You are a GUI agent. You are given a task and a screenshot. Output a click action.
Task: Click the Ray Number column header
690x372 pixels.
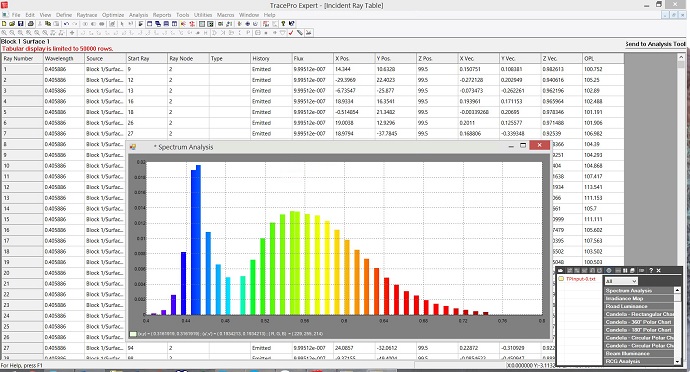[x=22, y=59]
